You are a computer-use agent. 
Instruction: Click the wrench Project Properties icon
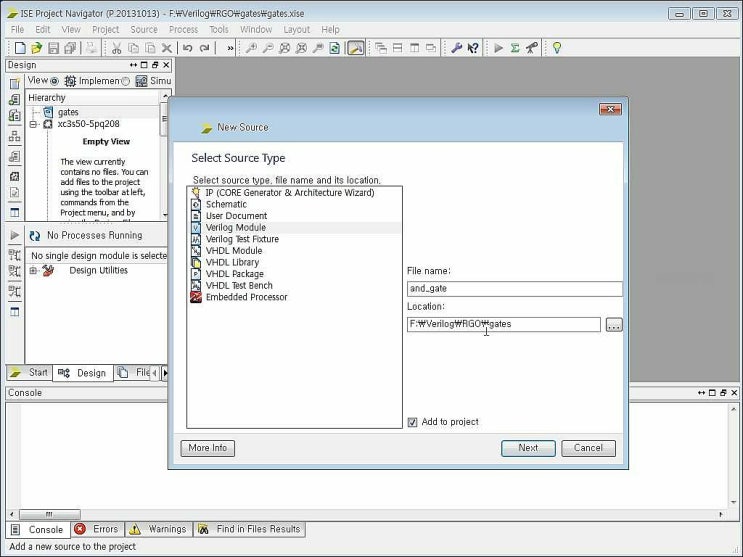[x=456, y=48]
